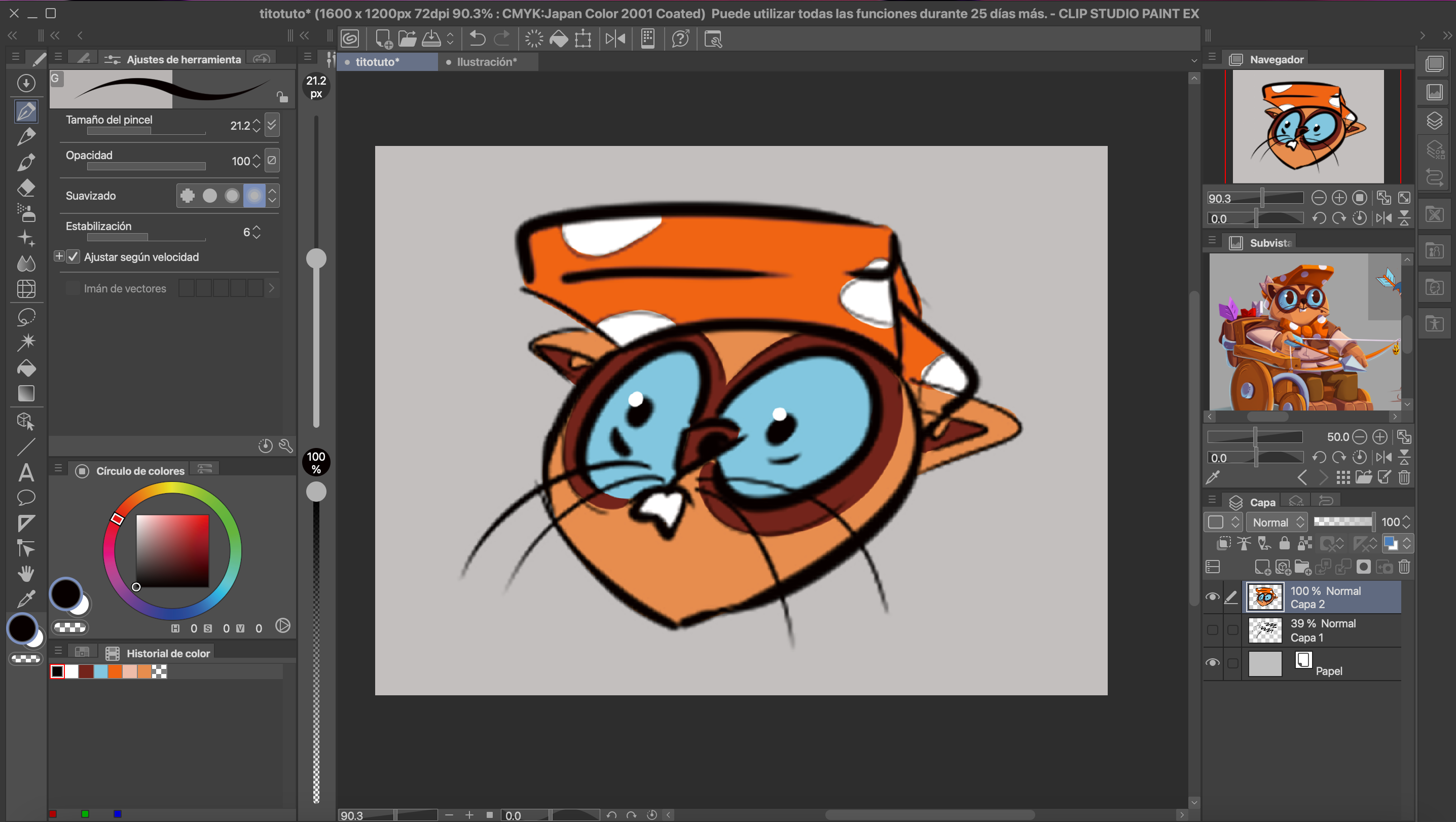Click the Lock layer icon
The image size is (1456, 822).
[x=1285, y=543]
